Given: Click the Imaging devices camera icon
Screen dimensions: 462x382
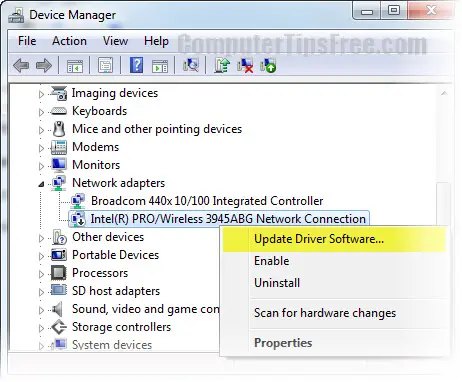Looking at the screenshot, I should (x=59, y=93).
